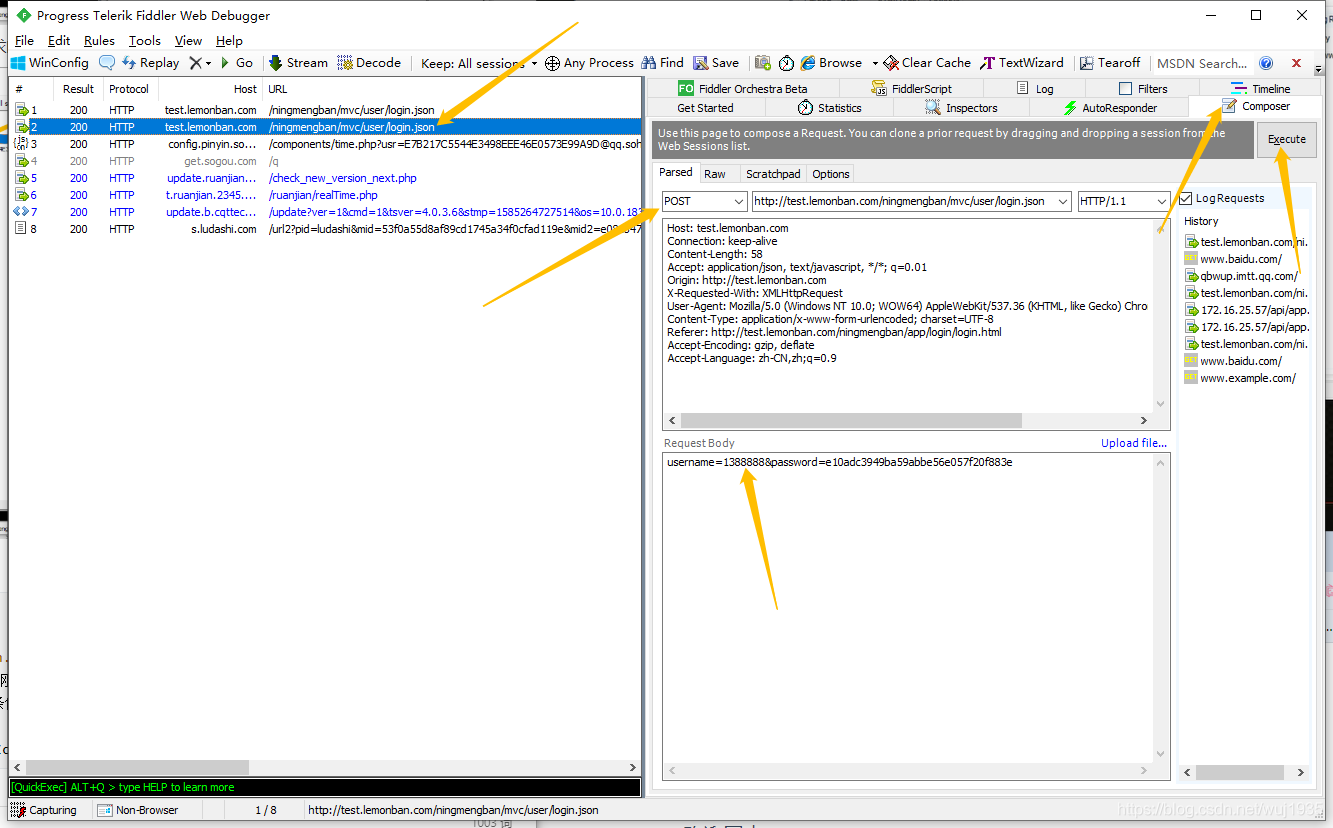The width and height of the screenshot is (1333, 828).
Task: Click the Execute button
Action: click(1287, 139)
